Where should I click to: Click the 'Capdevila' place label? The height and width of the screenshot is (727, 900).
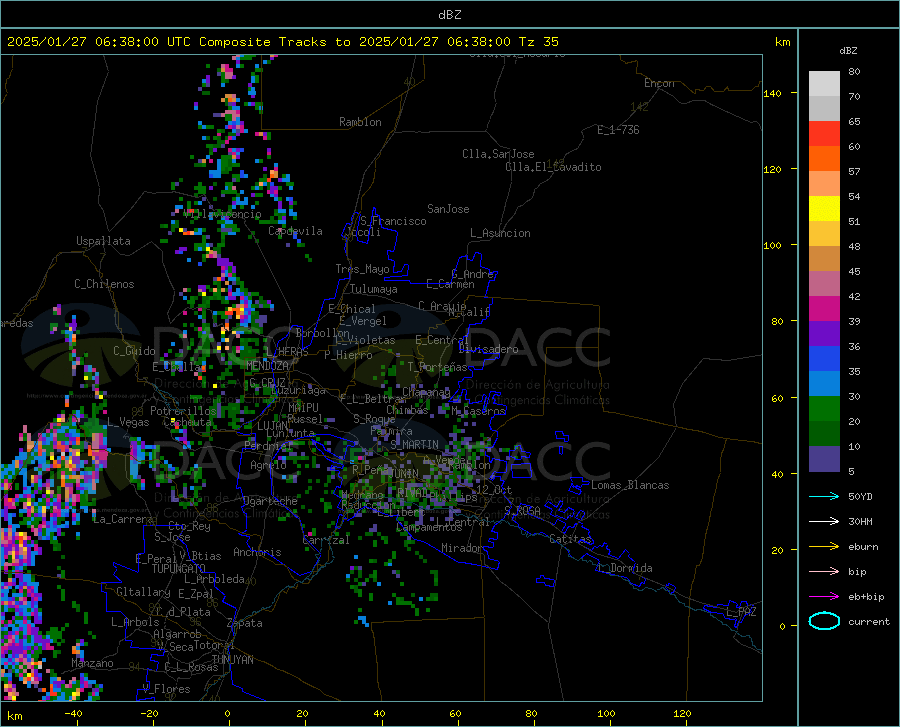click(x=295, y=231)
